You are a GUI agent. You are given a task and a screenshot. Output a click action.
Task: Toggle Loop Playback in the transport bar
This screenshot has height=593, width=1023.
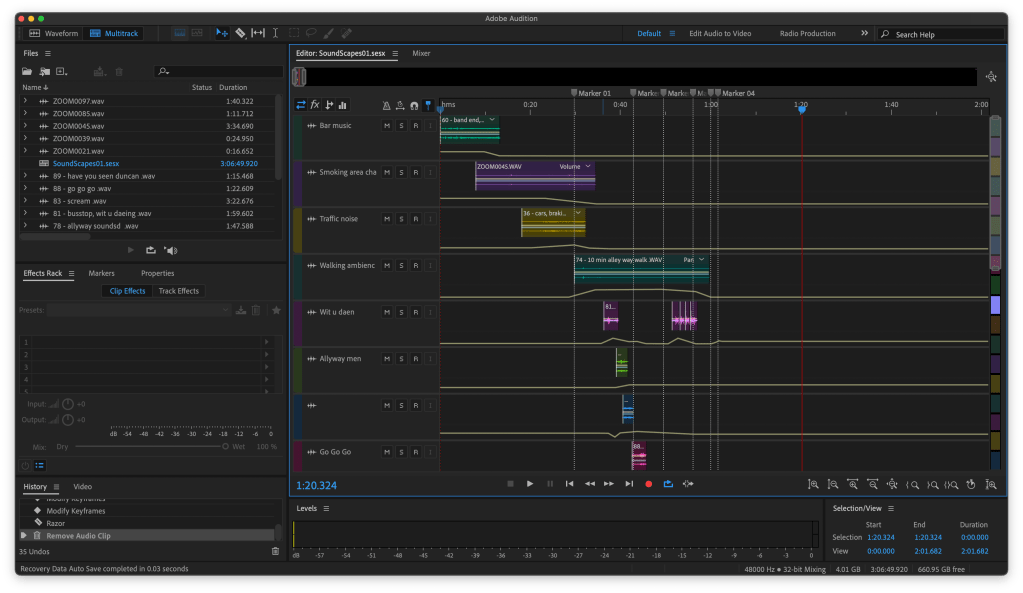coord(668,484)
